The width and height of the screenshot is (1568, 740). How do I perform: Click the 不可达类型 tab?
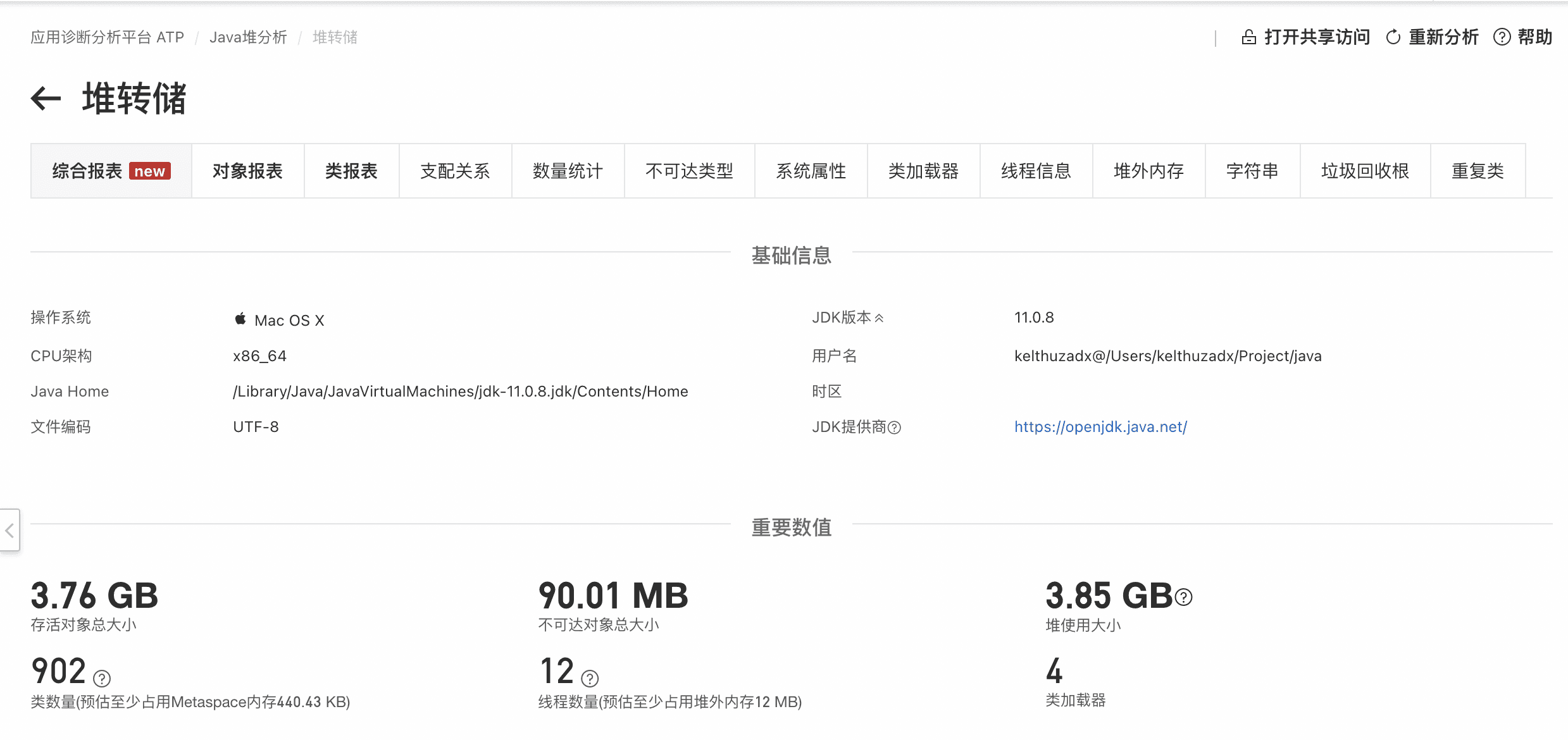point(689,171)
